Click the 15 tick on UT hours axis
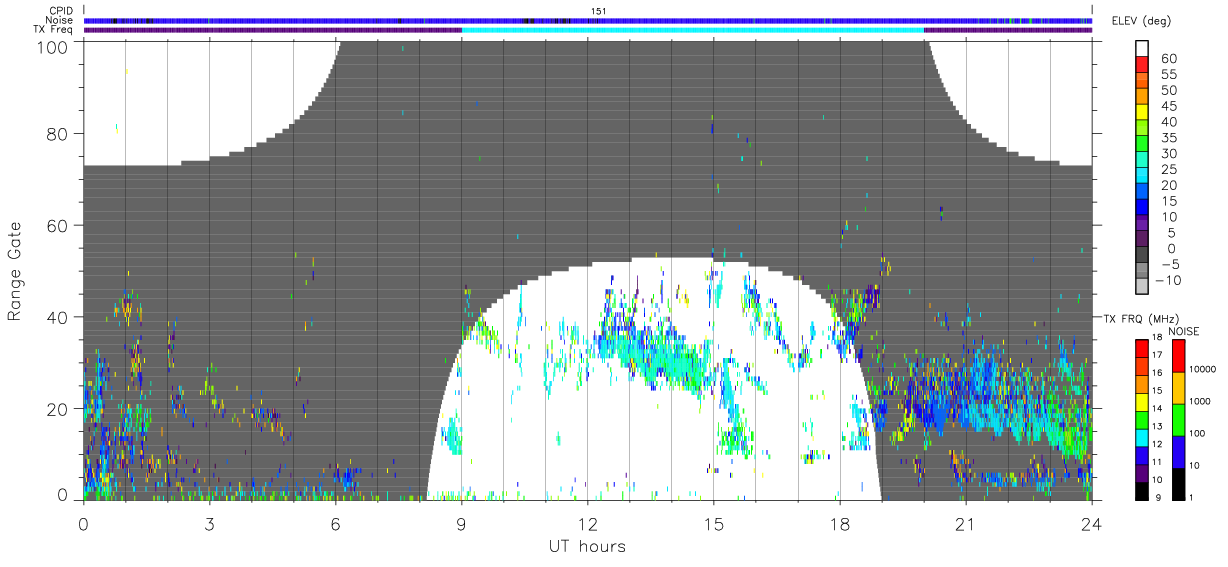Image resolution: width=1228 pixels, height=567 pixels. (x=713, y=523)
